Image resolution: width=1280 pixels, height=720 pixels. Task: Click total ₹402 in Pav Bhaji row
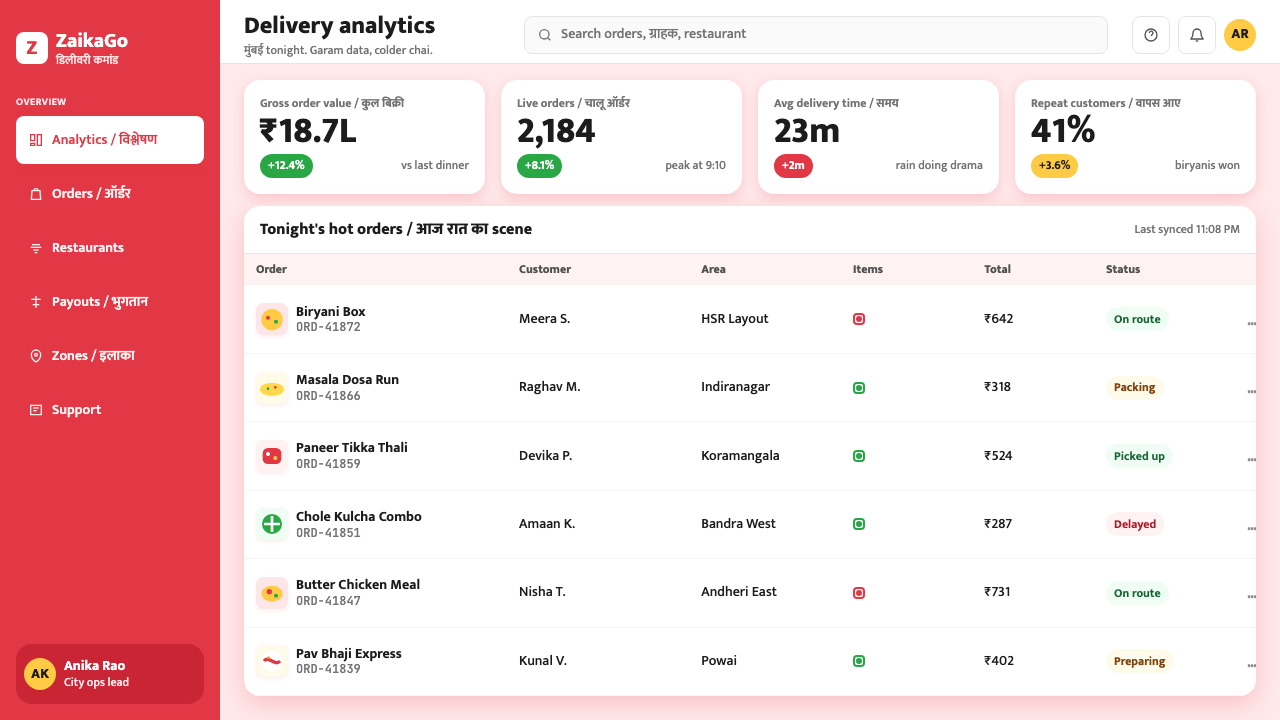tap(999, 661)
